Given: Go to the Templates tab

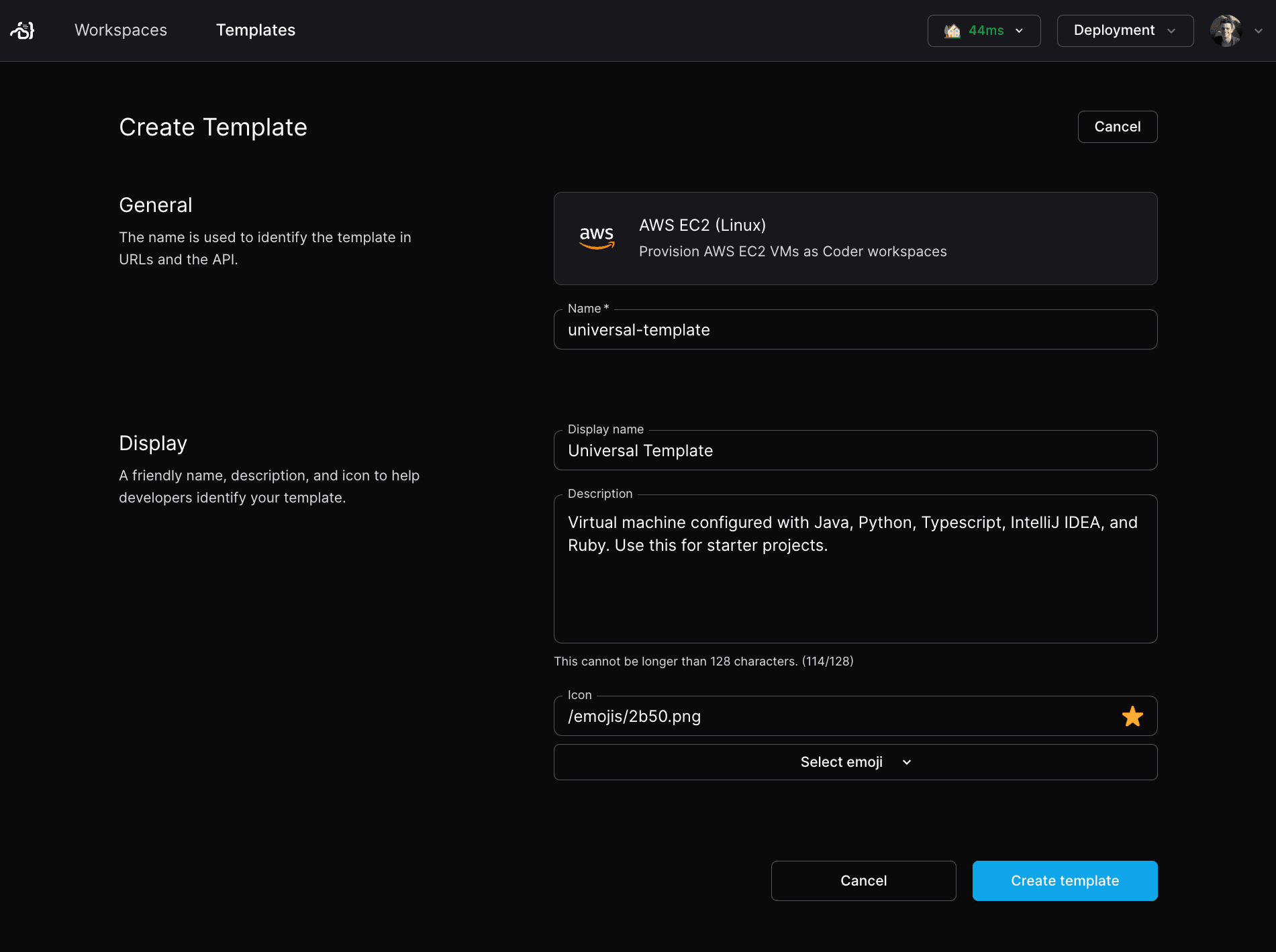Looking at the screenshot, I should click(256, 30).
